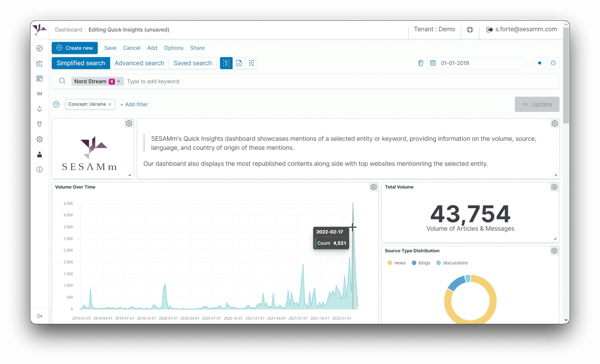Click the Dashboard breadcrumb link
The width and height of the screenshot is (600, 364).
pos(68,29)
